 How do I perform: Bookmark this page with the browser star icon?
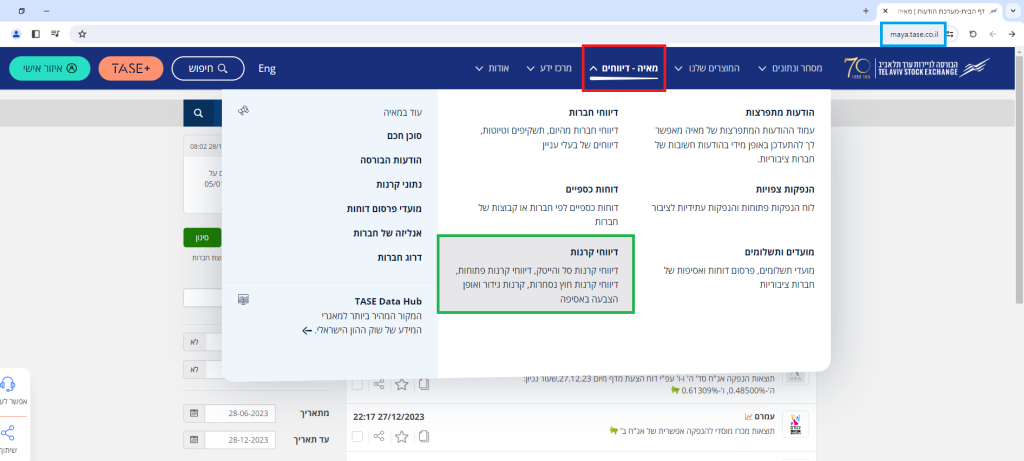click(x=82, y=33)
